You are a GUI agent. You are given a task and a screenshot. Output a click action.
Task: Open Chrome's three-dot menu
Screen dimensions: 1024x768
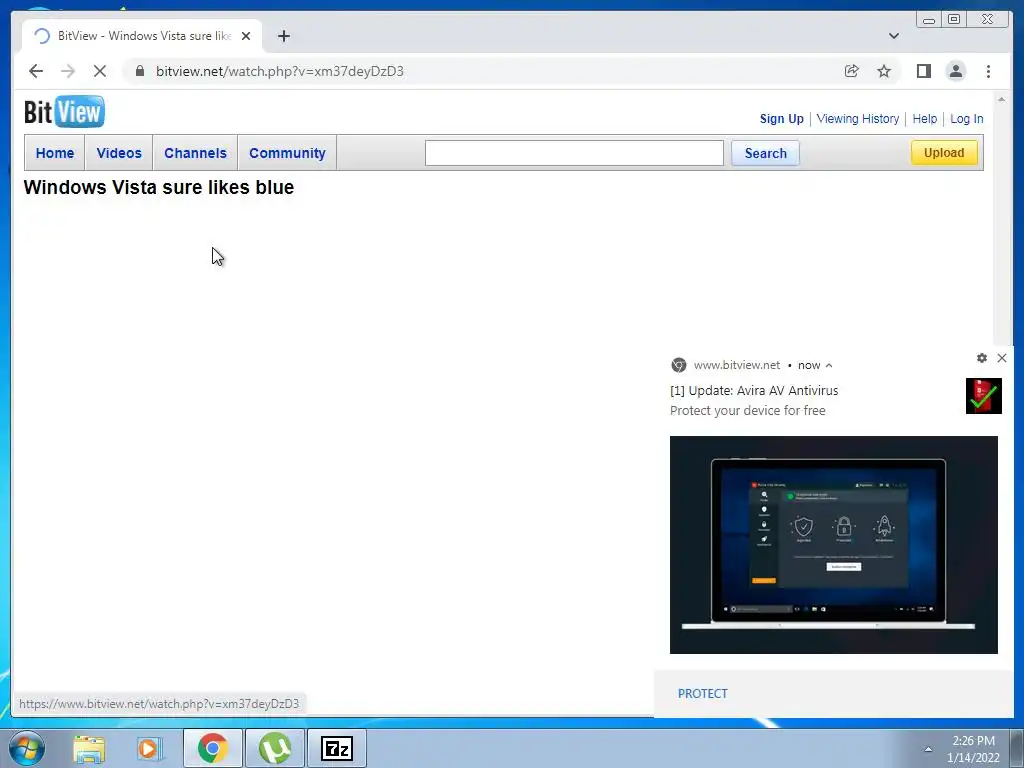click(989, 71)
